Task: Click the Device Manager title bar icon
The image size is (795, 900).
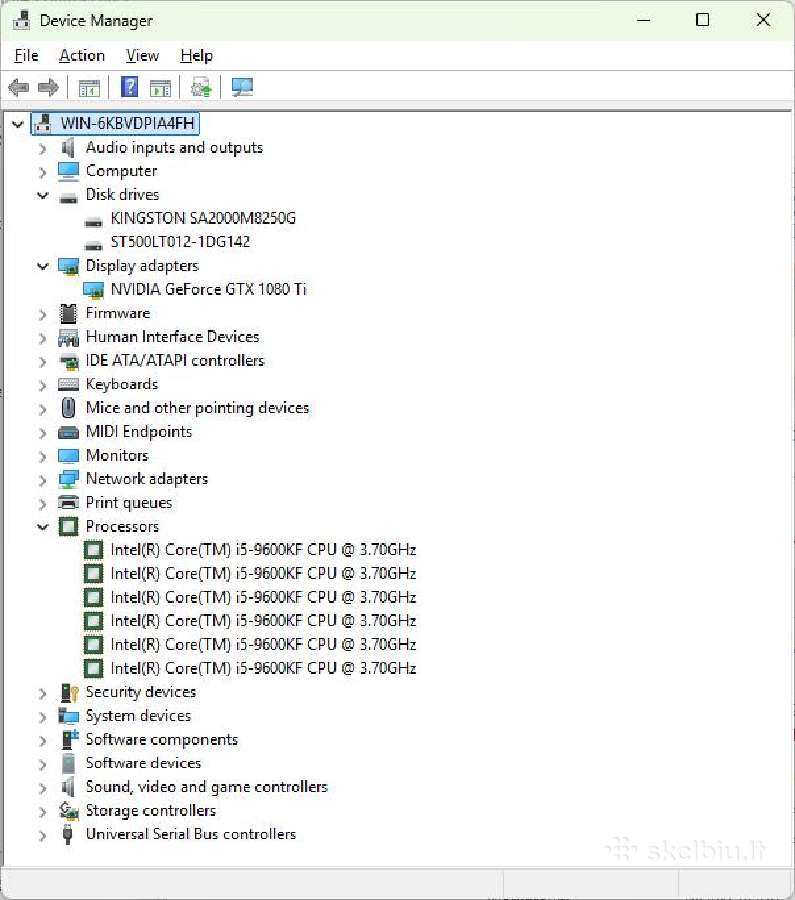Action: coord(21,20)
